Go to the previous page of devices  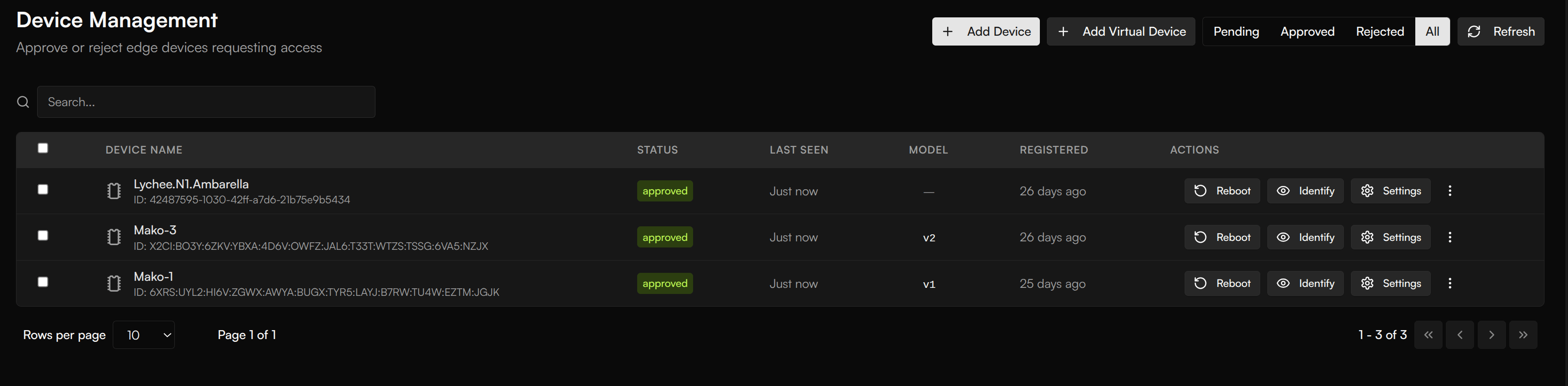coord(1459,335)
